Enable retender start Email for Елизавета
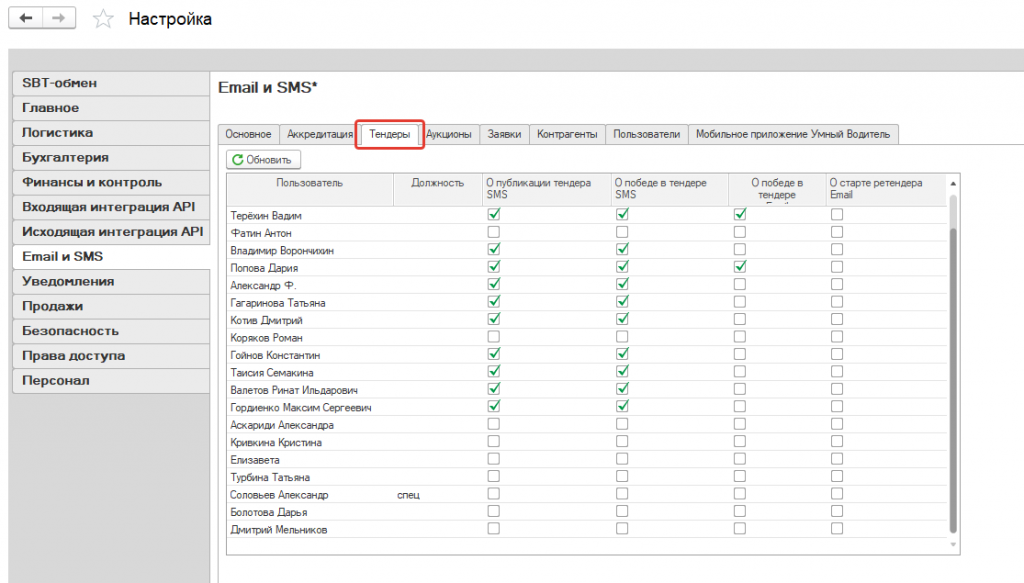Viewport: 1024px width, 583px height. tap(837, 458)
